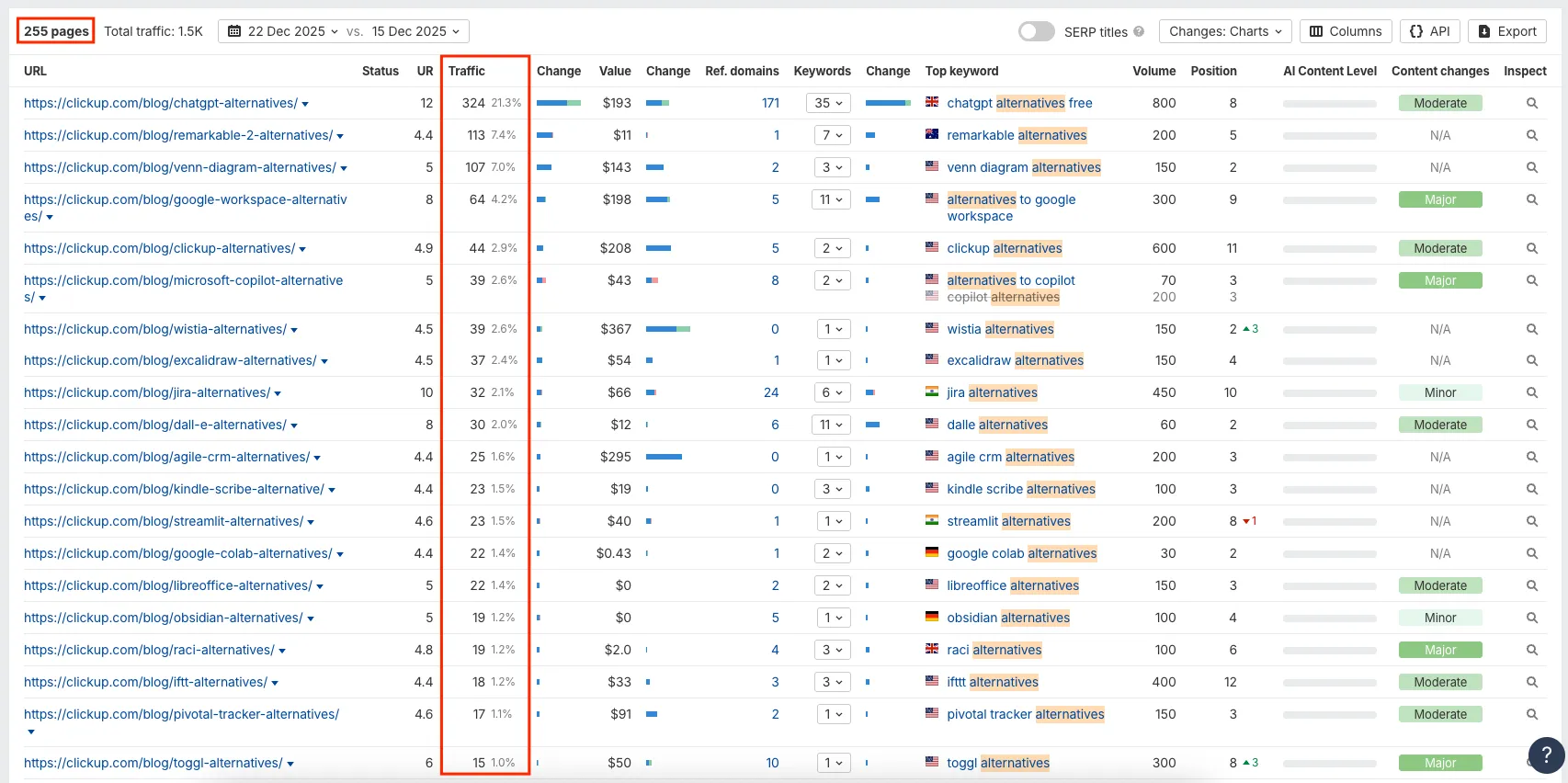The width and height of the screenshot is (1568, 783).
Task: Click the info icon beside SERP titles
Action: pyautogui.click(x=1139, y=31)
